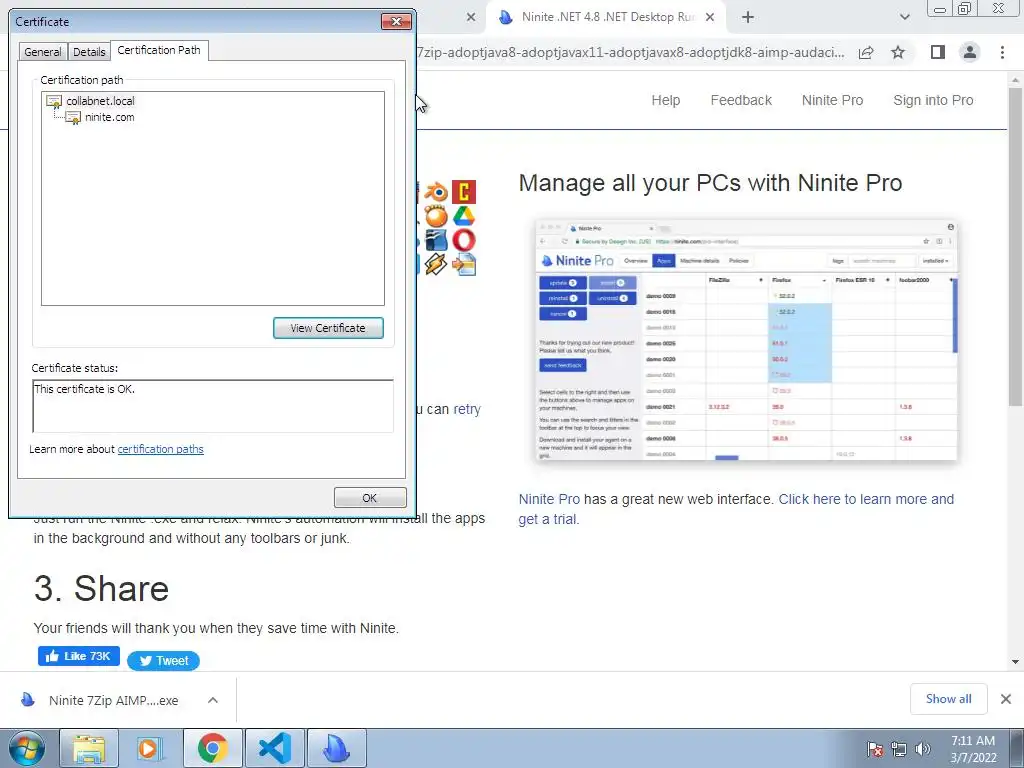Click the CDBurnerXP red C icon
Viewport: 1024px width, 768px height.
[x=464, y=192]
